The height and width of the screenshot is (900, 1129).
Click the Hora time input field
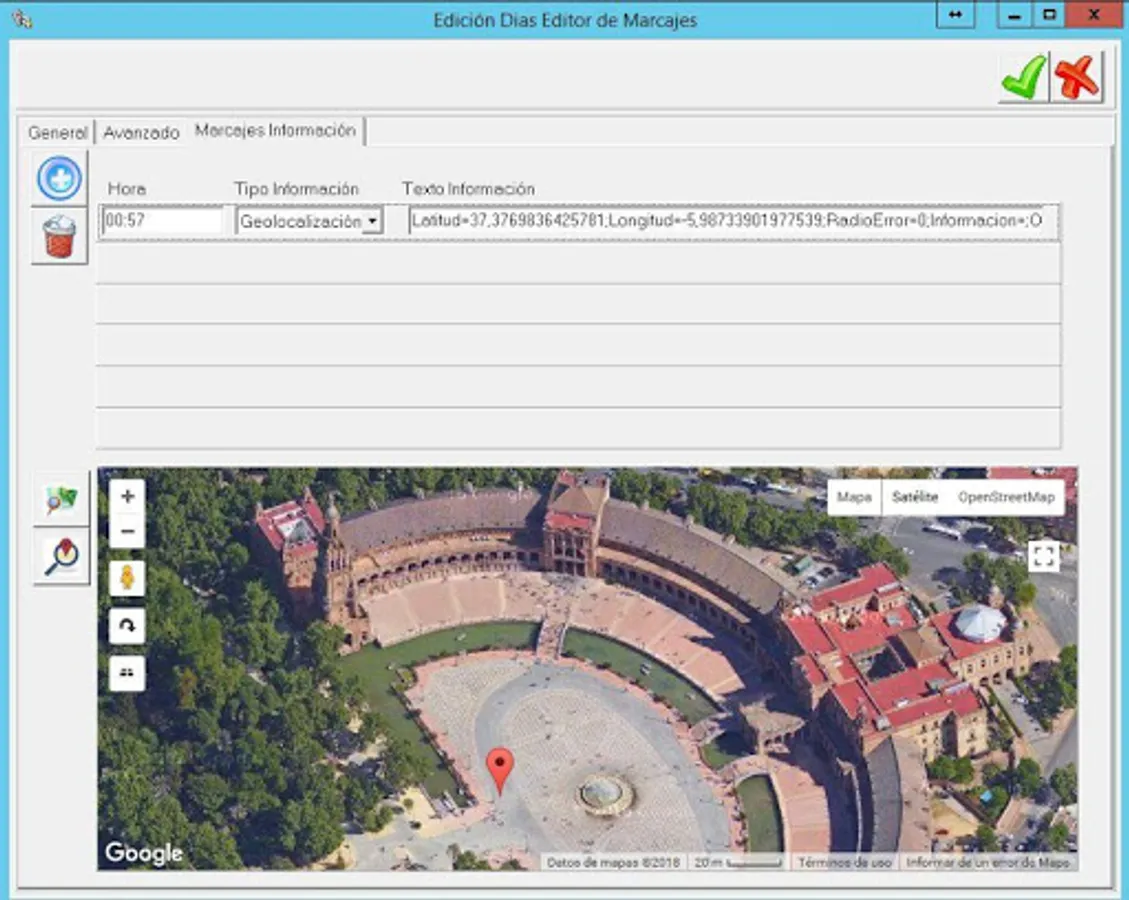162,222
